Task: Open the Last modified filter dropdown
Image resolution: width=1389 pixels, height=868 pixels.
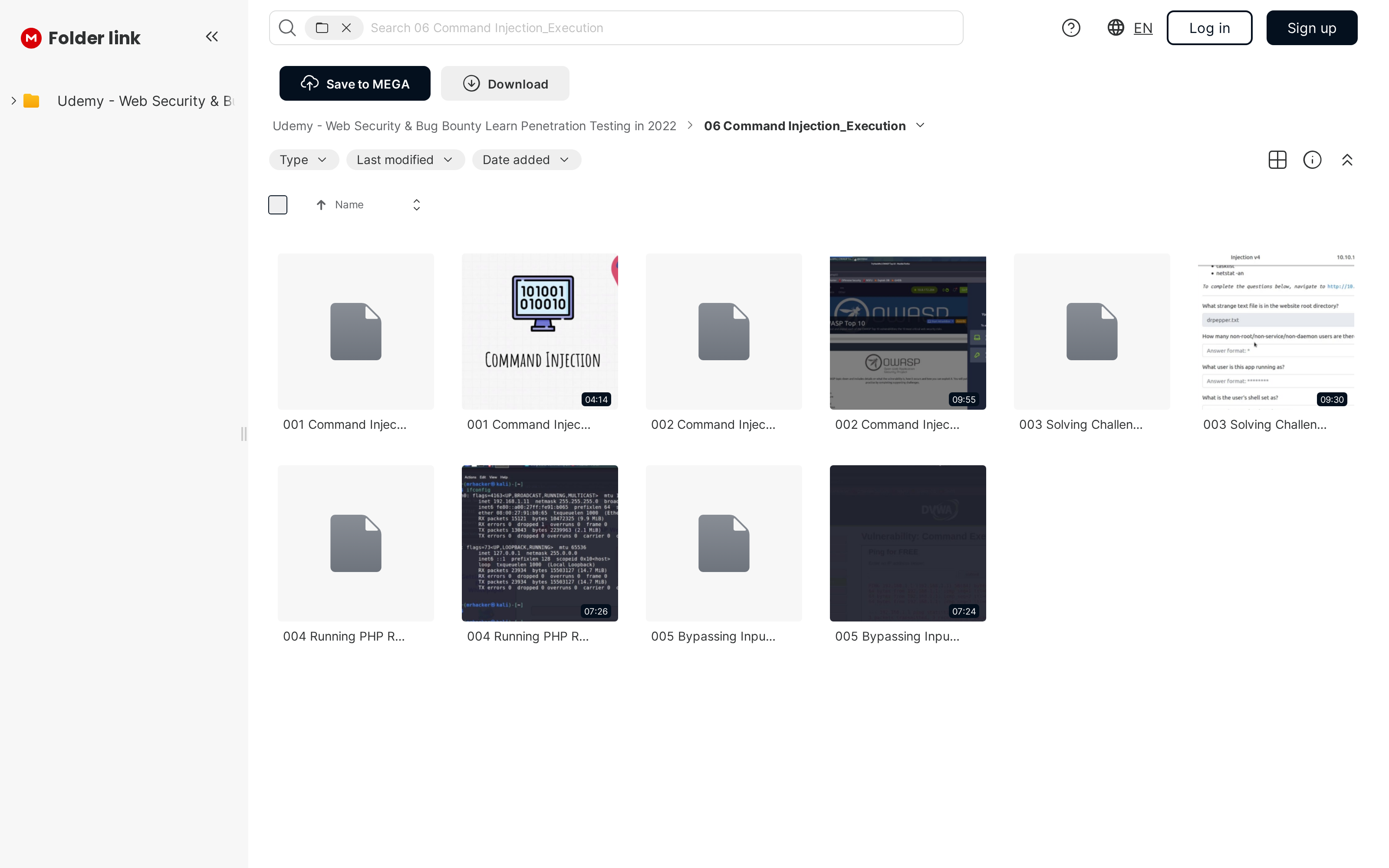Action: [405, 160]
